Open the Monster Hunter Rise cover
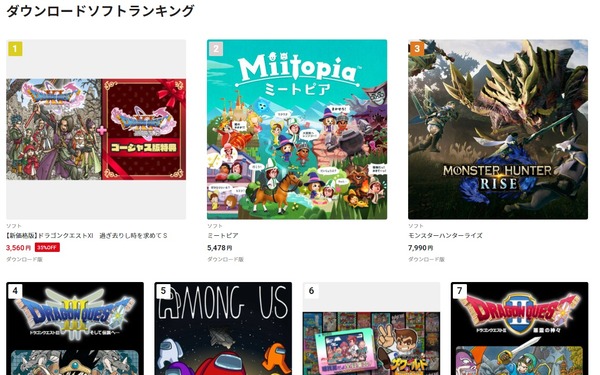 (x=498, y=129)
